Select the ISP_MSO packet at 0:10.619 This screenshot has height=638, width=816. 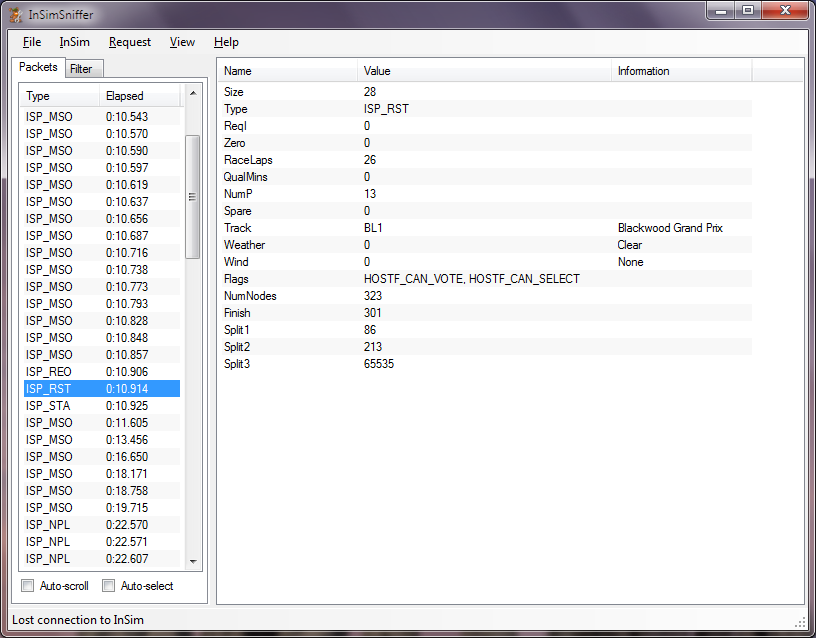[x=102, y=185]
